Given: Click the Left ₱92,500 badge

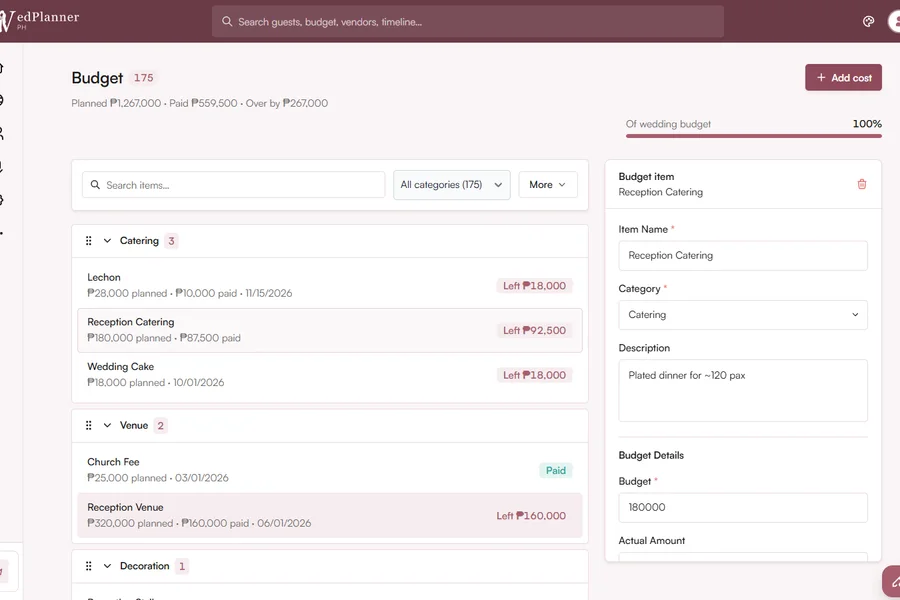Looking at the screenshot, I should [x=534, y=330].
